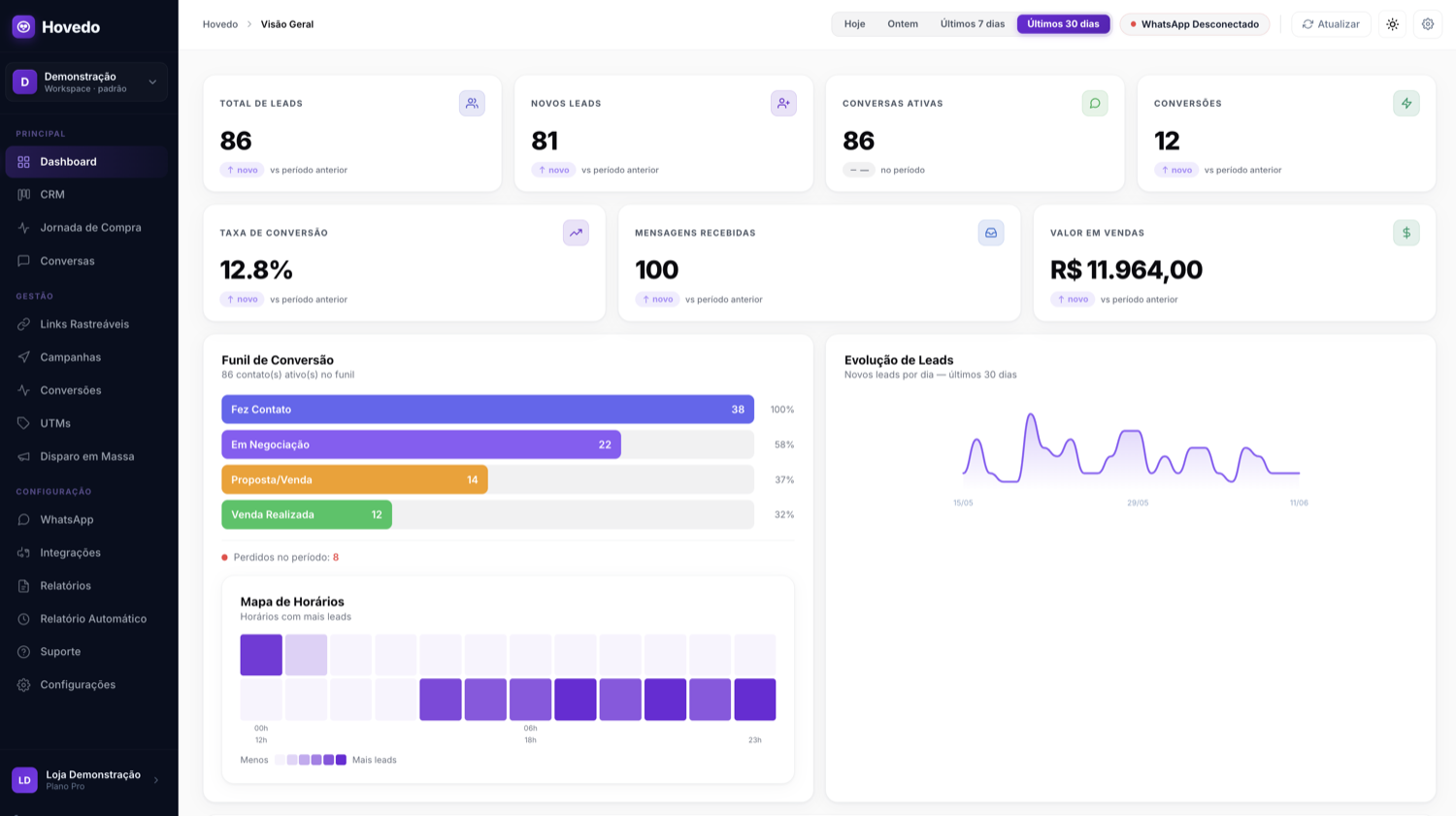Open the Relatório Automático page
Viewport: 1456px width, 816px height.
[86, 619]
